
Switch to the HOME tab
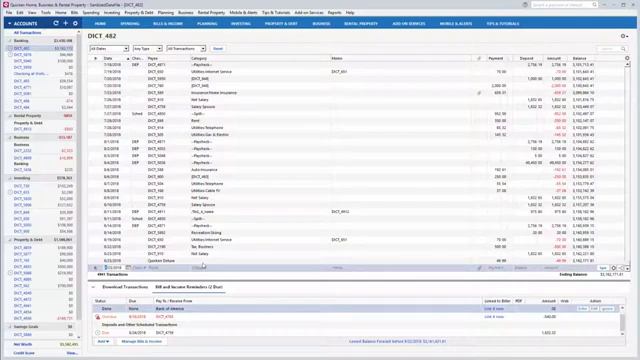click(x=100, y=24)
